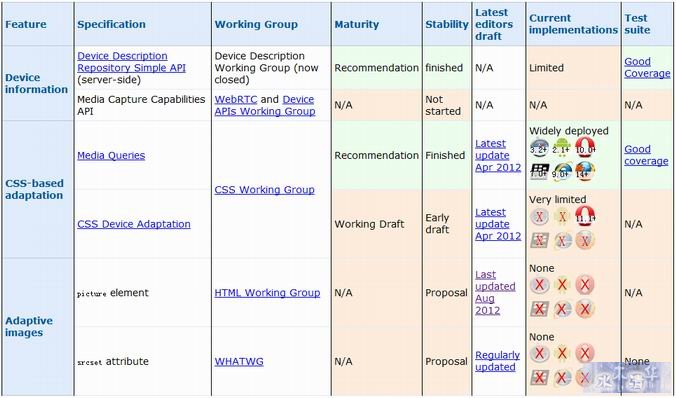
Task: Click the Android 2.1+ icon for Media Queries
Action: (x=561, y=147)
